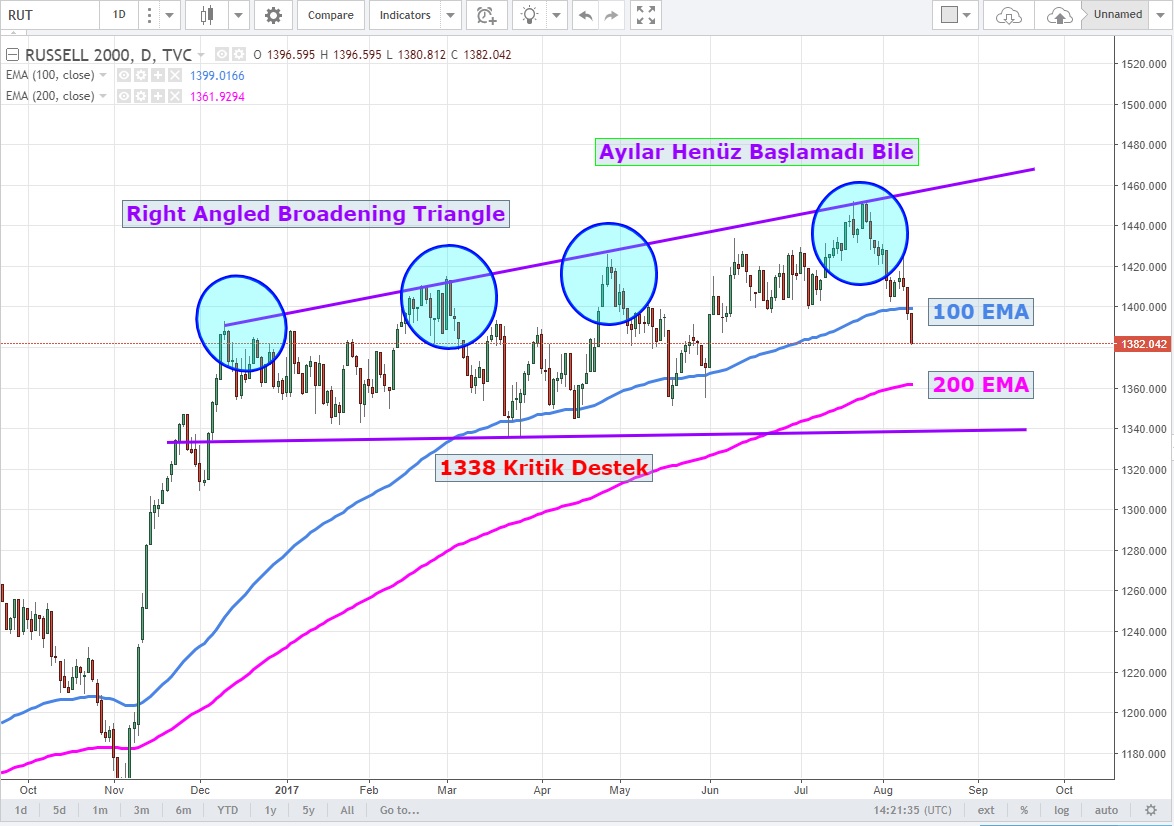Add indicator on EMA (100, close) plus icon
1174x826 pixels.
(158, 75)
